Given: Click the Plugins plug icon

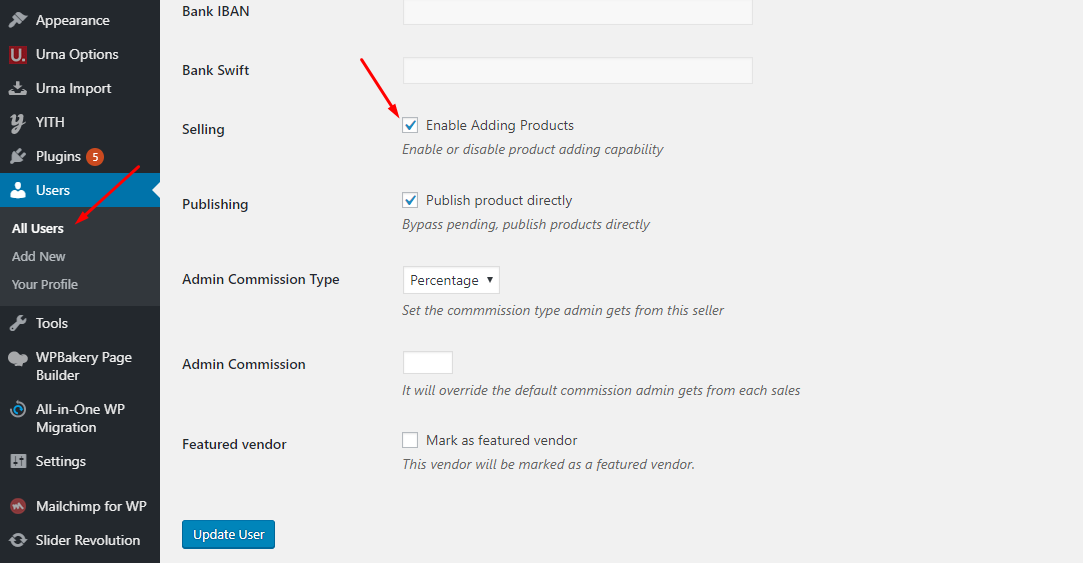Looking at the screenshot, I should pyautogui.click(x=18, y=156).
